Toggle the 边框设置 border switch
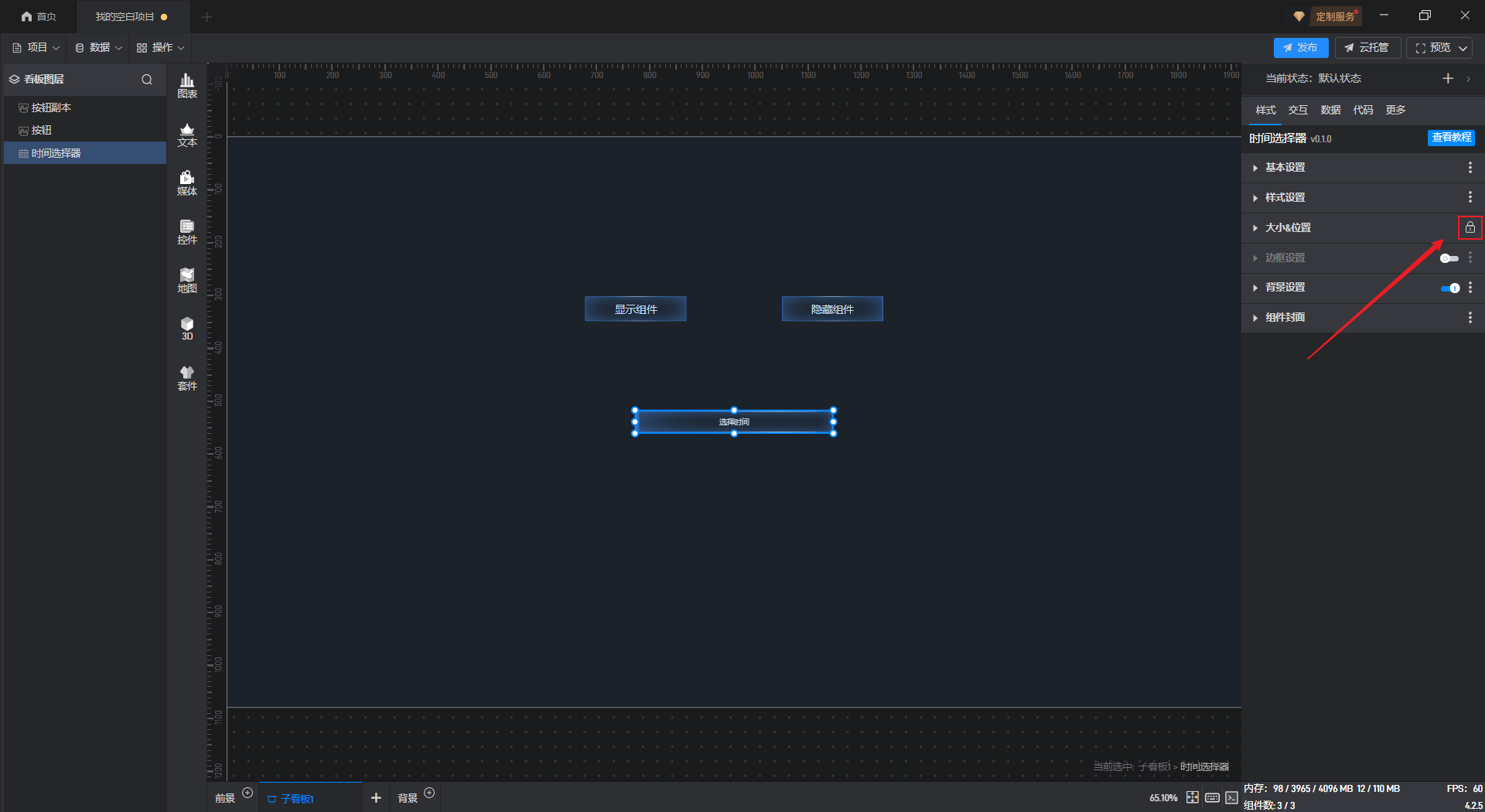1485x812 pixels. pyautogui.click(x=1449, y=258)
